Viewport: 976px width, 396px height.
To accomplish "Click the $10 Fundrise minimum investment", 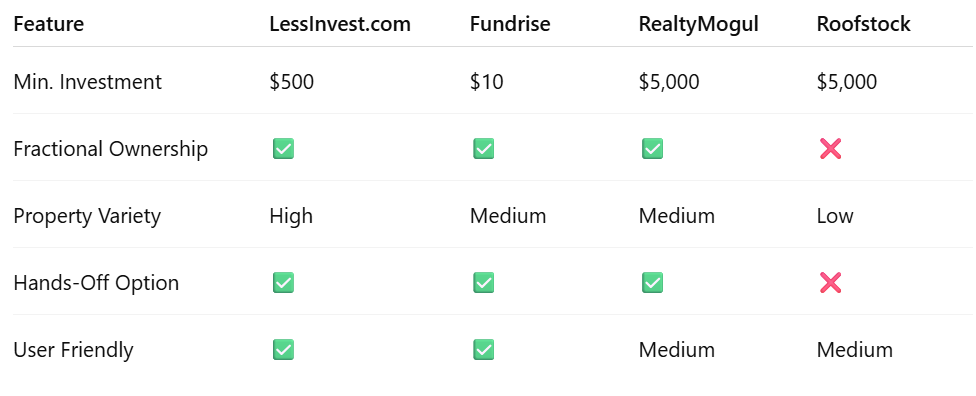I will click(487, 82).
